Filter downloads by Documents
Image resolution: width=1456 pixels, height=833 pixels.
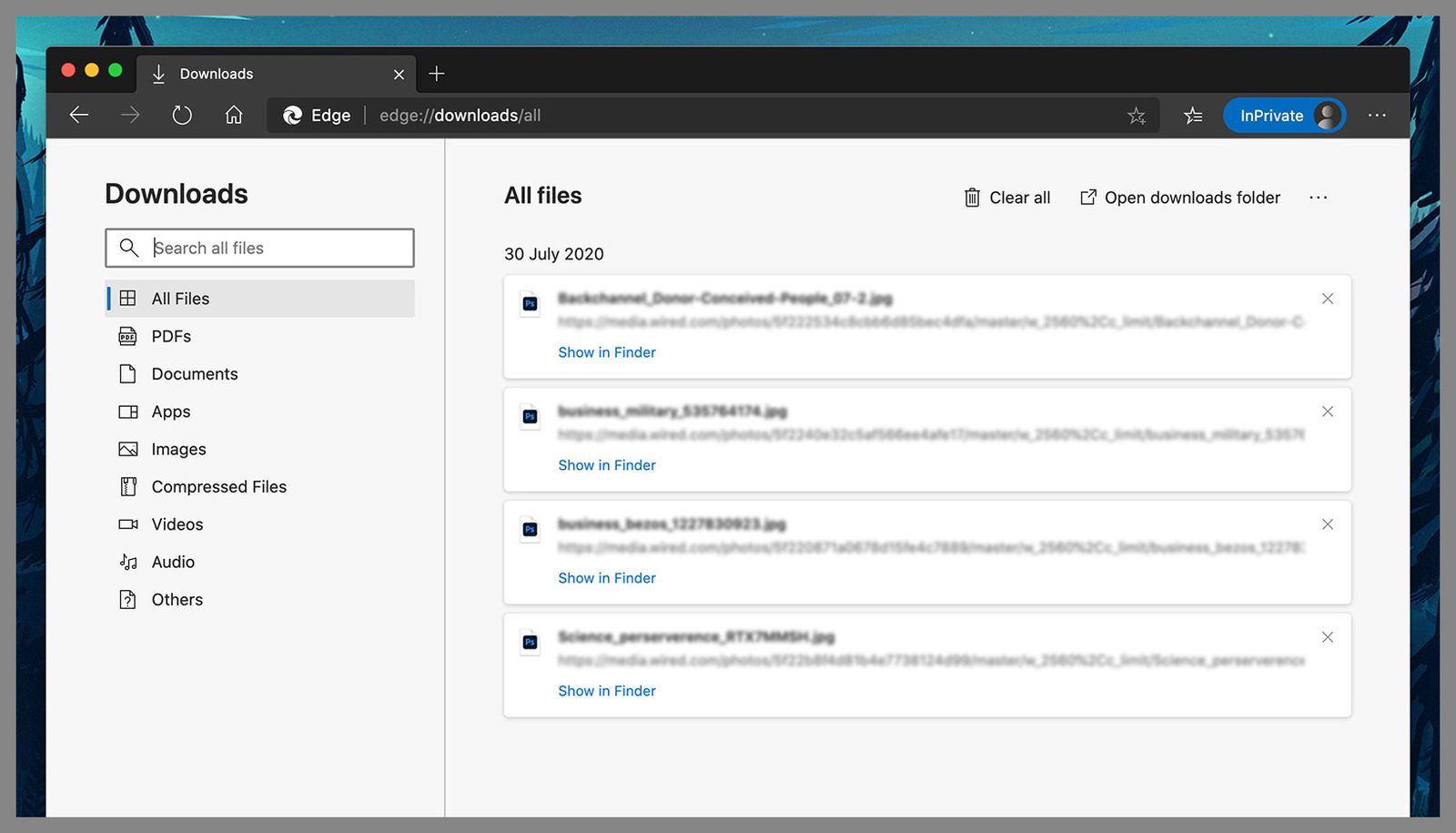(x=260, y=373)
